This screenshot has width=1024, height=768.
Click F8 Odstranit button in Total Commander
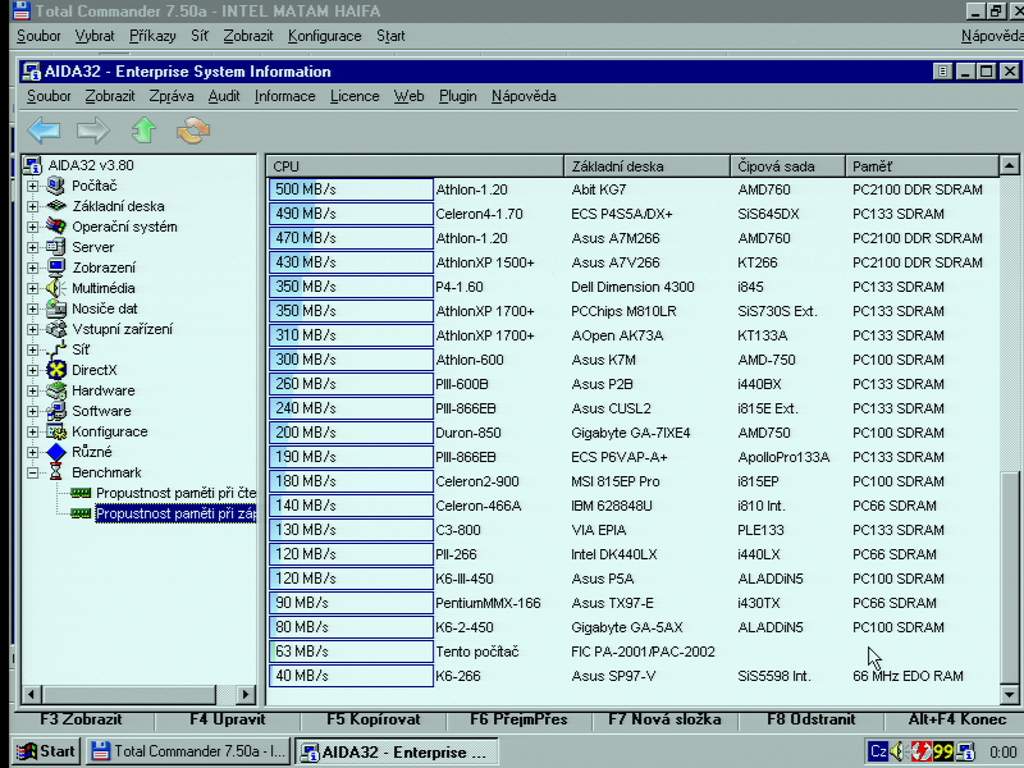[811, 720]
